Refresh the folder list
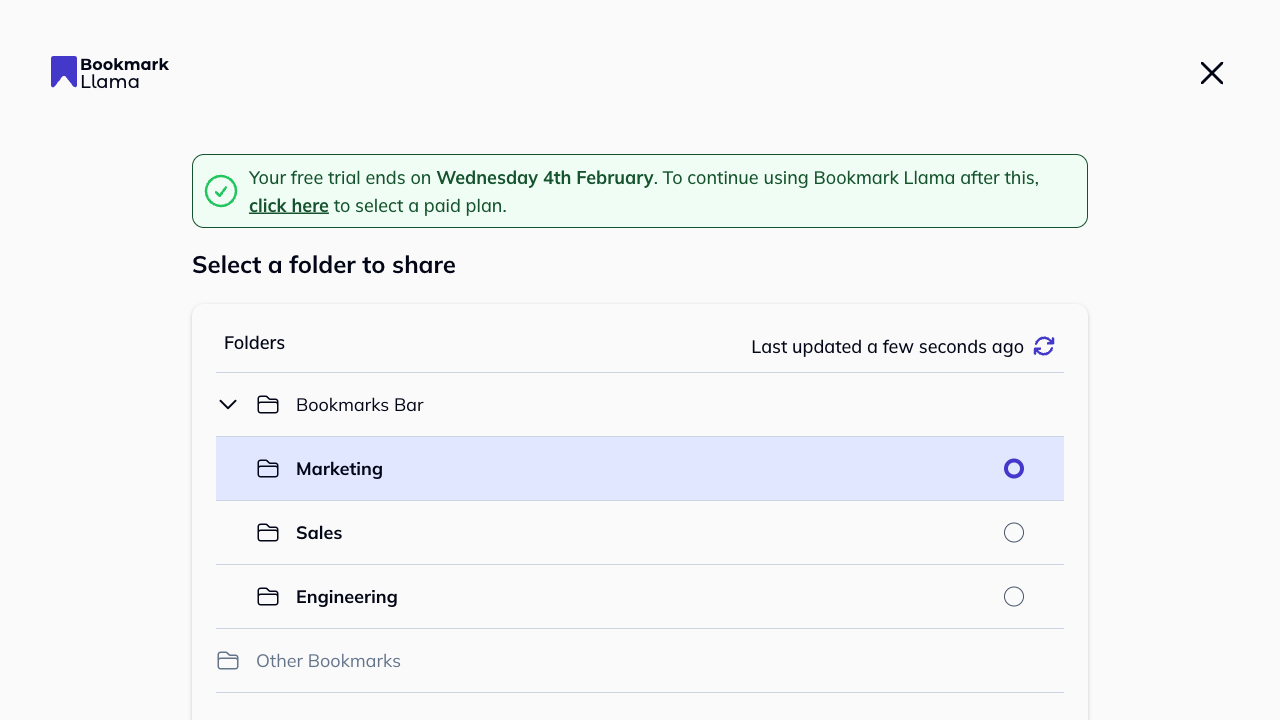Image resolution: width=1280 pixels, height=720 pixels. coord(1044,346)
